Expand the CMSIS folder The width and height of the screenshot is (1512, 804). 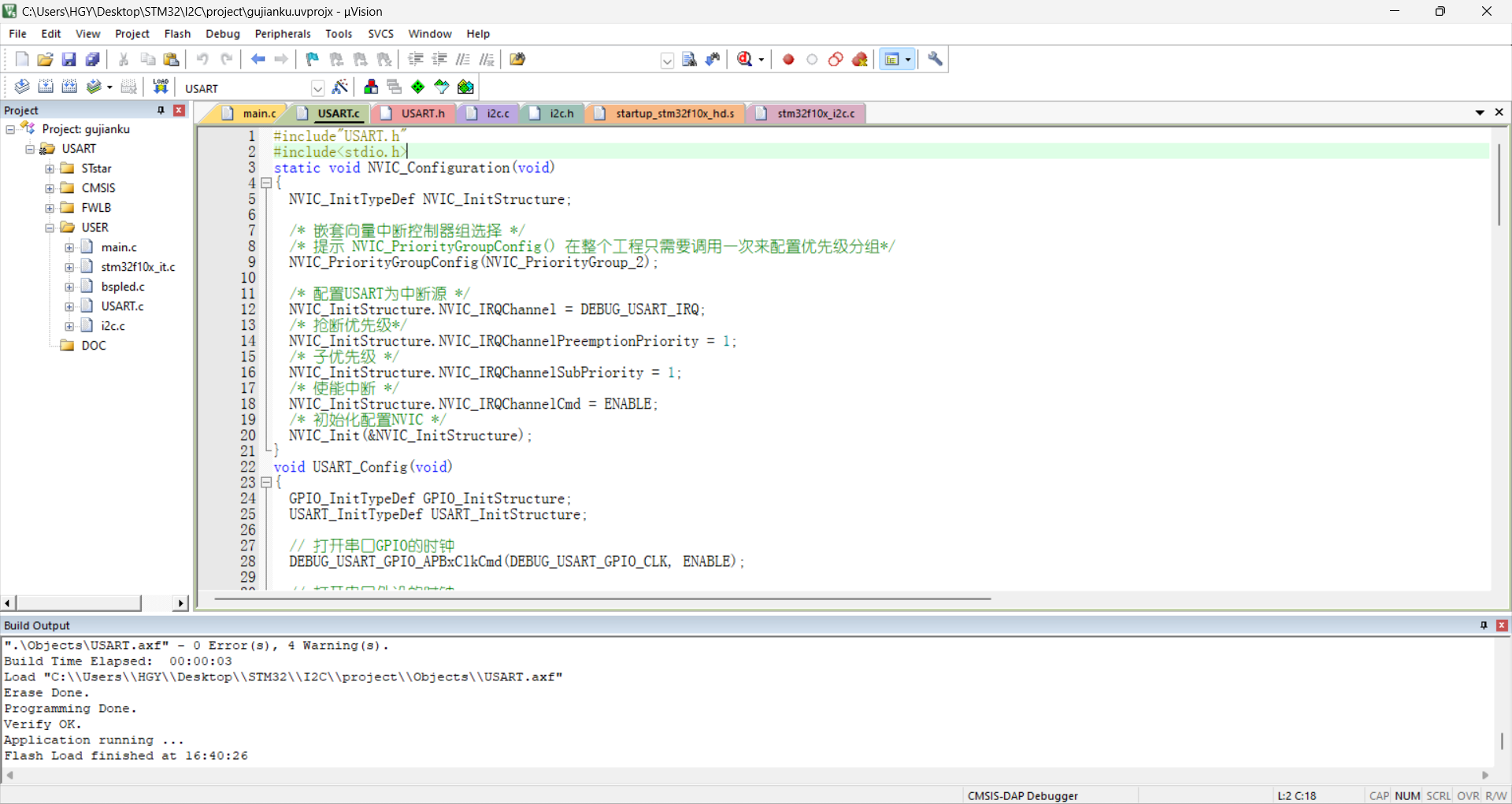tap(49, 188)
